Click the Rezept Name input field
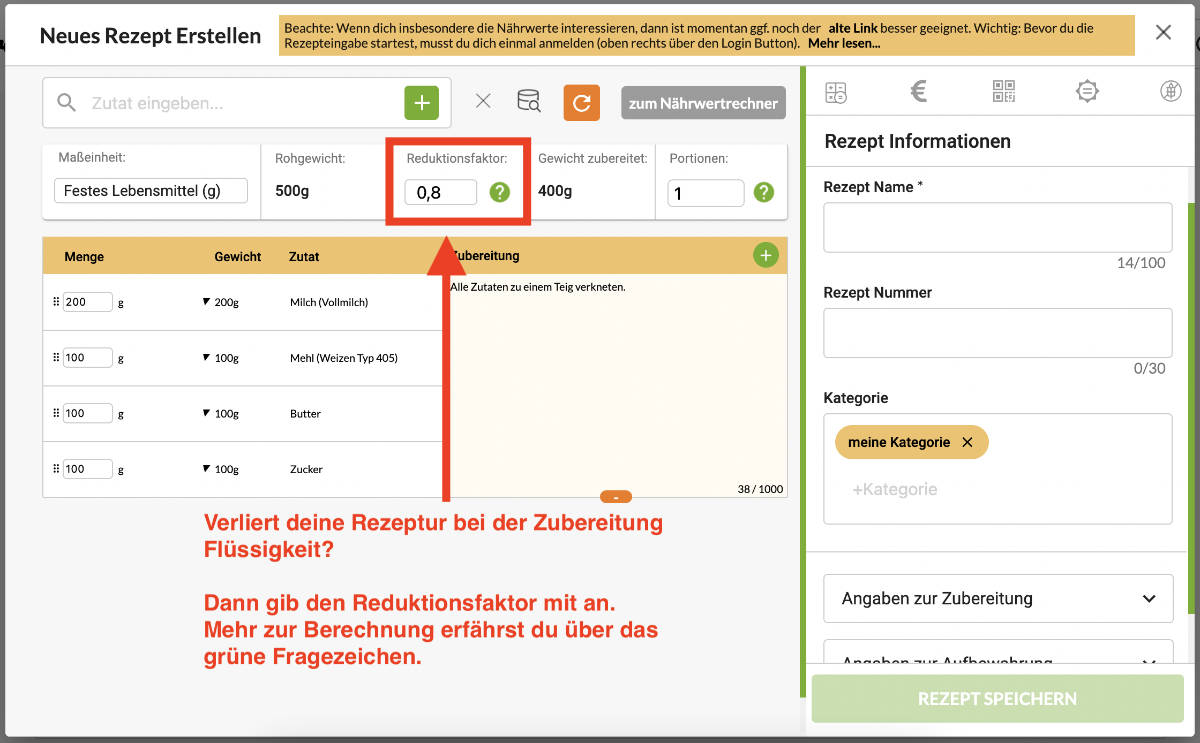The image size is (1200, 743). 997,228
